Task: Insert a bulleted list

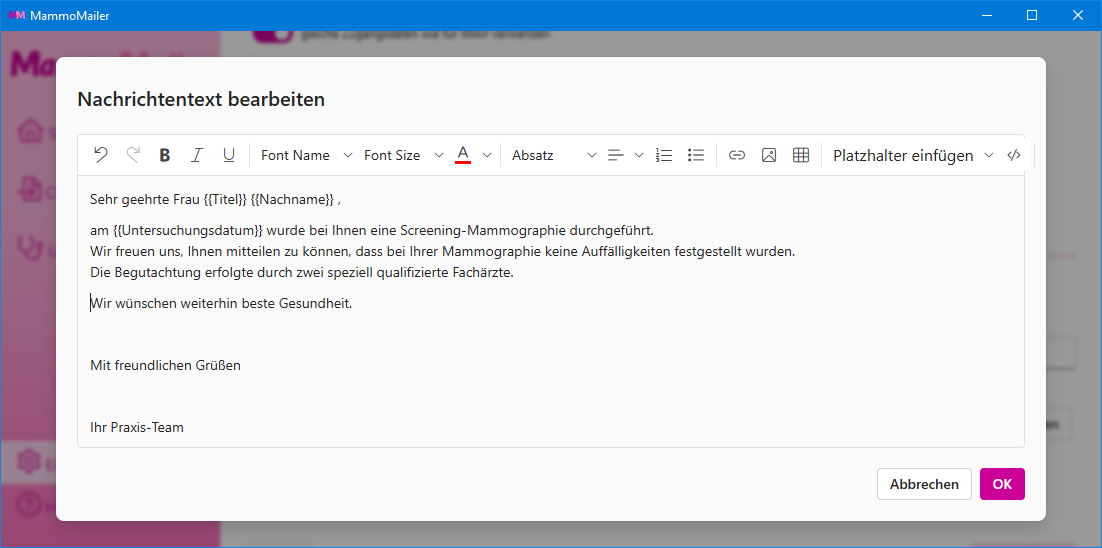Action: 697,155
